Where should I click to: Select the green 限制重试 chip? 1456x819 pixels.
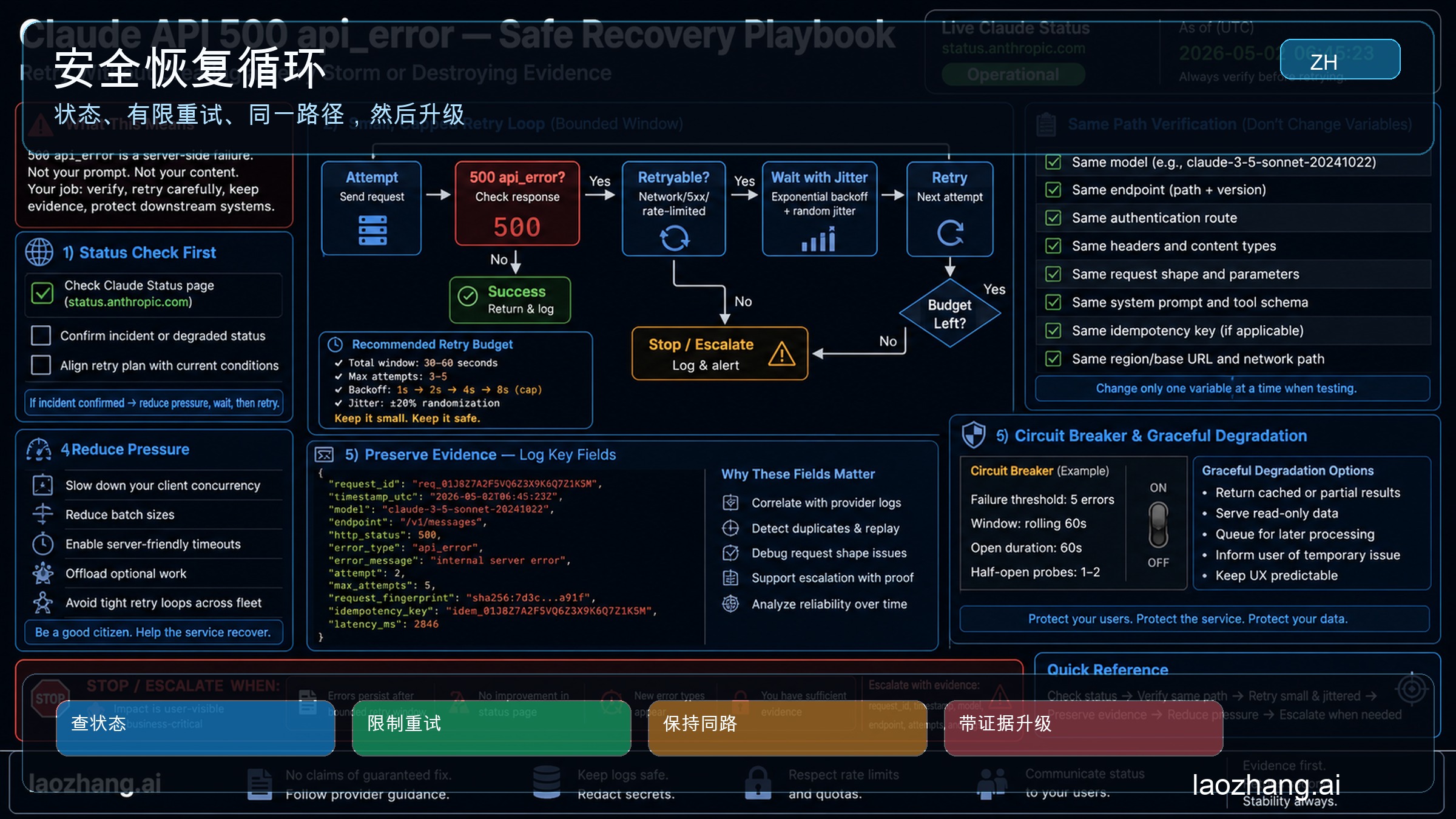[x=491, y=728]
